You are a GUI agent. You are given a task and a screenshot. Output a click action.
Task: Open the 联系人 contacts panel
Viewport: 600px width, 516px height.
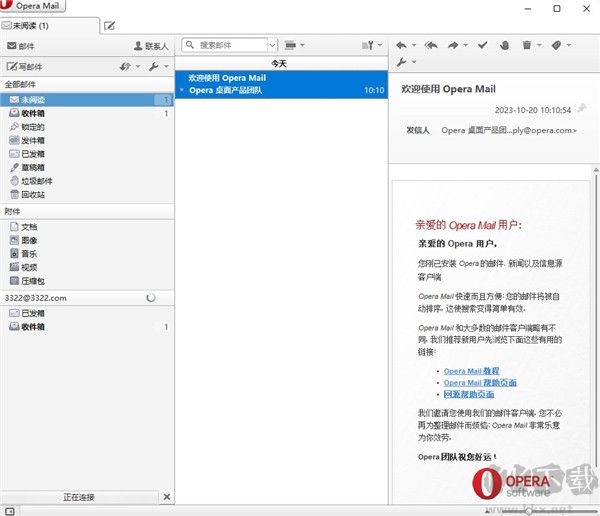[x=151, y=46]
